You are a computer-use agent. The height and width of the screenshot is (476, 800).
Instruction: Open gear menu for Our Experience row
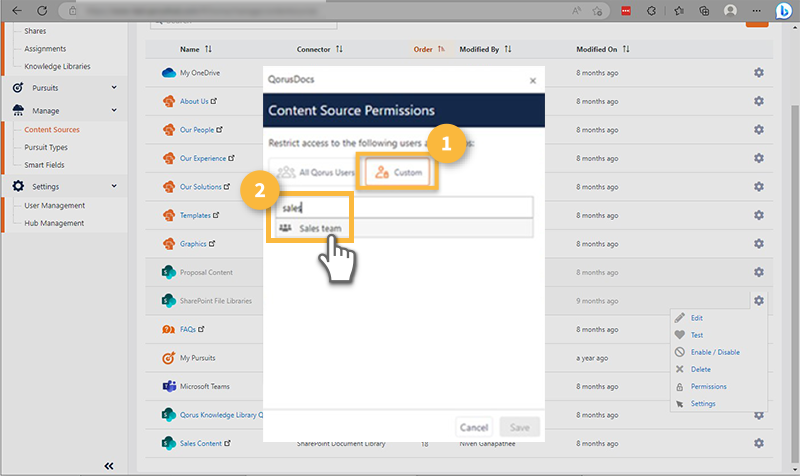coord(759,159)
